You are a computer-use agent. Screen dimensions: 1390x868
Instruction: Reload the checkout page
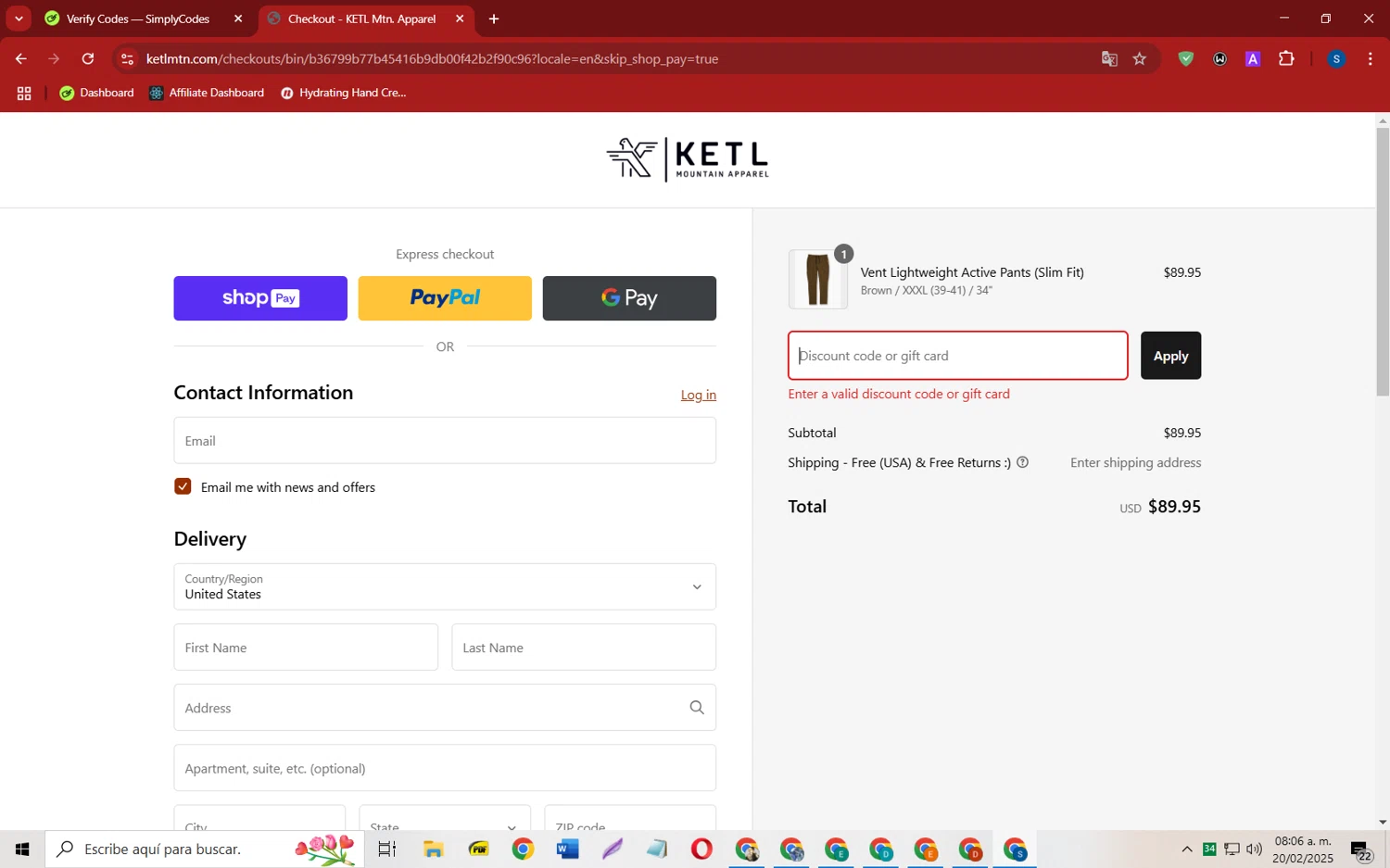pyautogui.click(x=88, y=58)
